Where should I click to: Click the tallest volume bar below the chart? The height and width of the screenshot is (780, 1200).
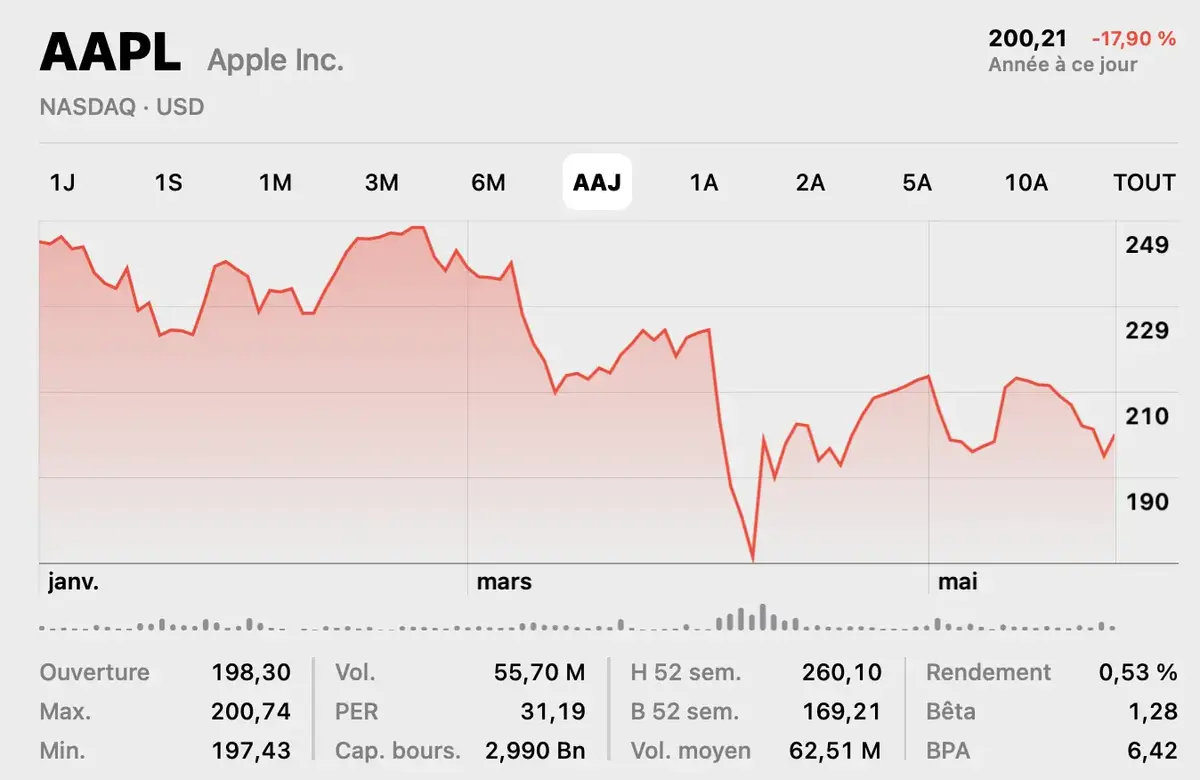tap(763, 615)
